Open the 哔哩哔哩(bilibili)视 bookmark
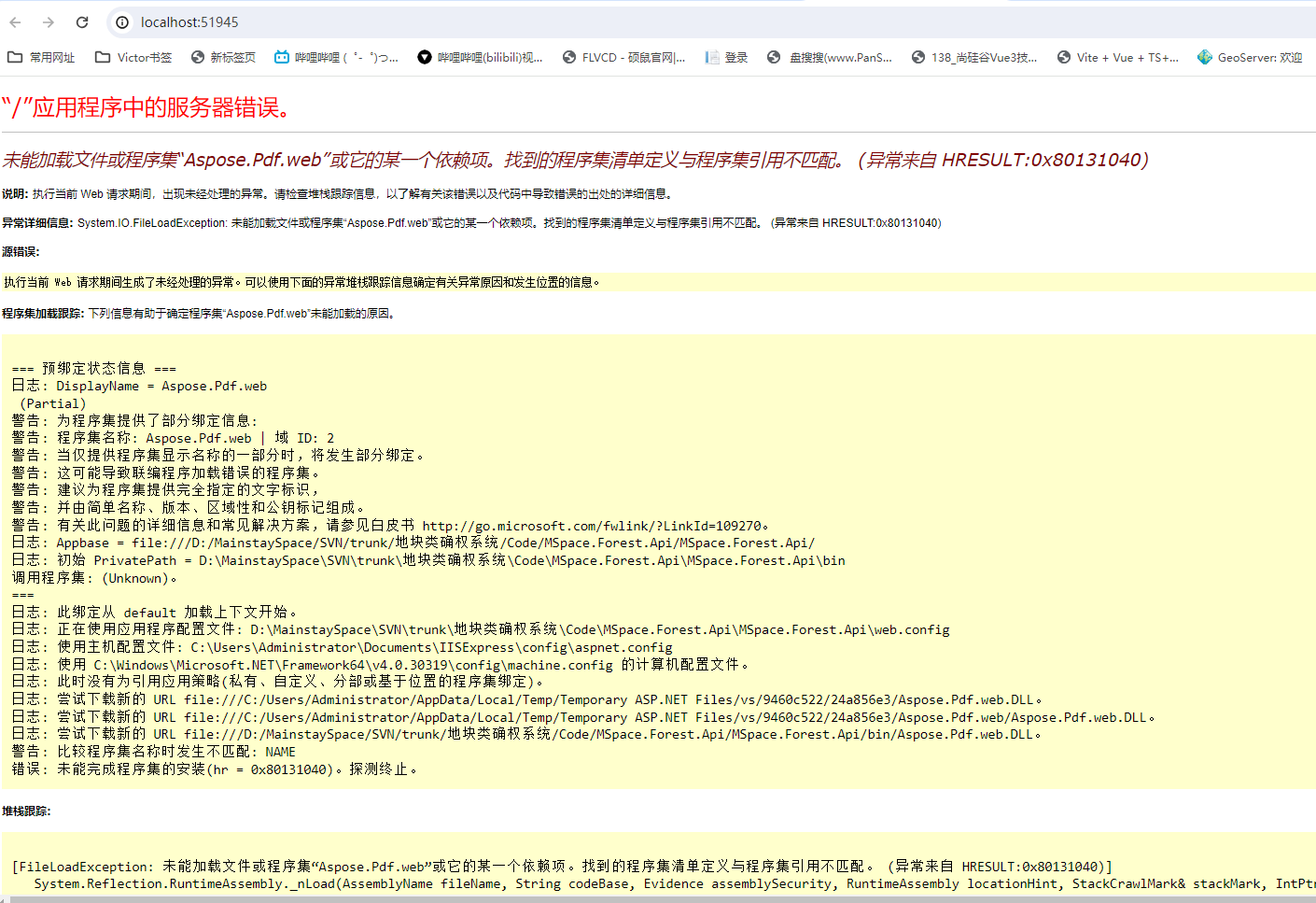This screenshot has height=903, width=1316. (x=480, y=57)
